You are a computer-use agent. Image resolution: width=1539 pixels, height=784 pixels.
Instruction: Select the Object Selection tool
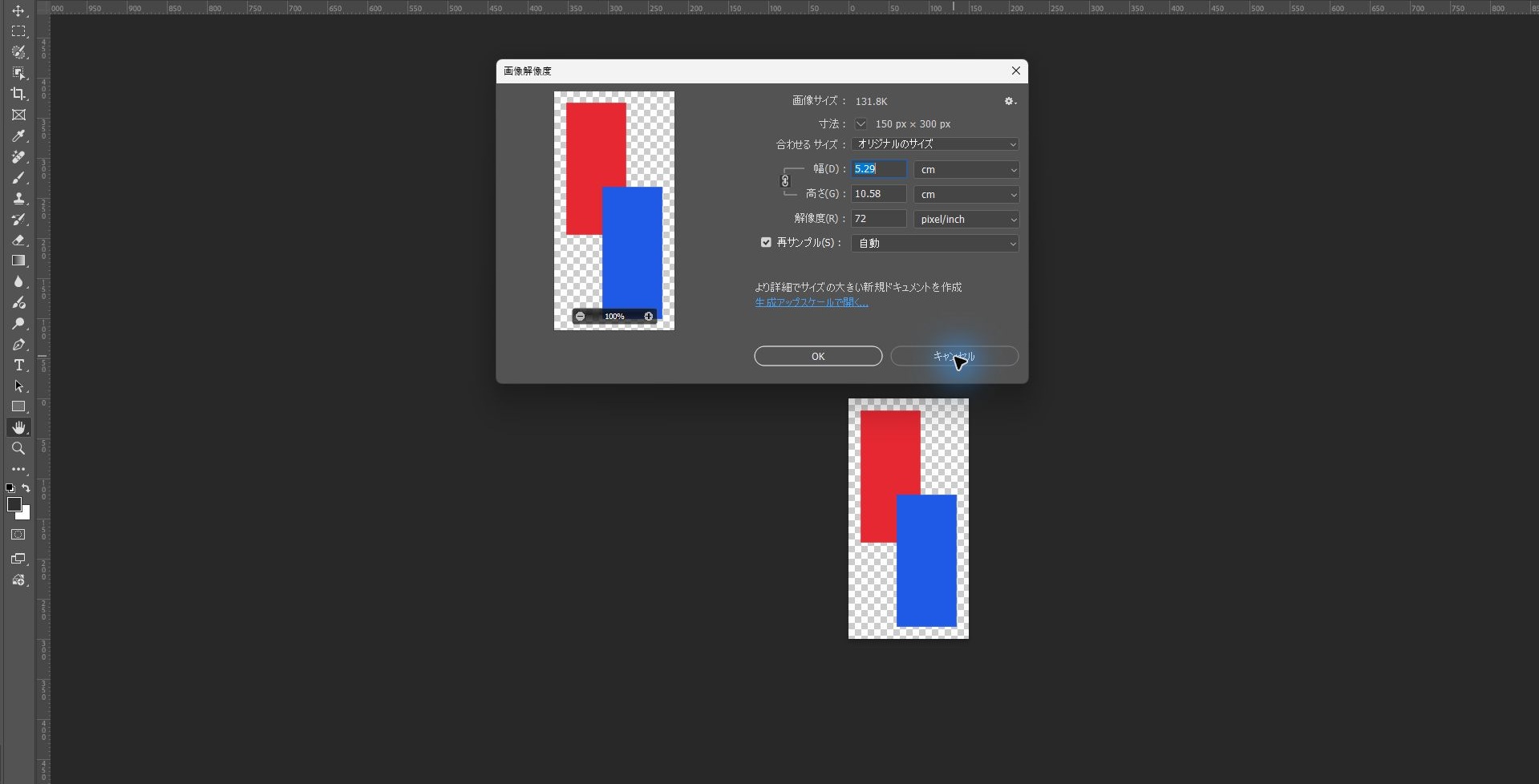pos(18,73)
